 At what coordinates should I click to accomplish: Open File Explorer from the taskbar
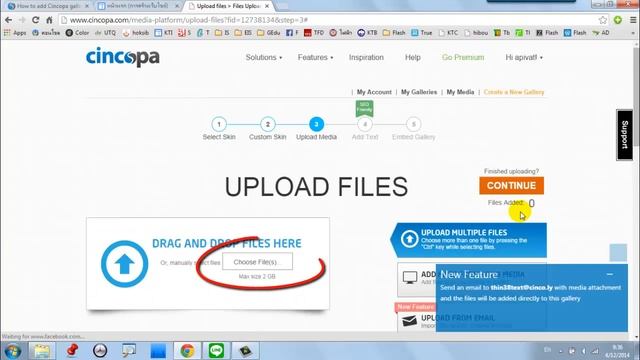pos(42,351)
